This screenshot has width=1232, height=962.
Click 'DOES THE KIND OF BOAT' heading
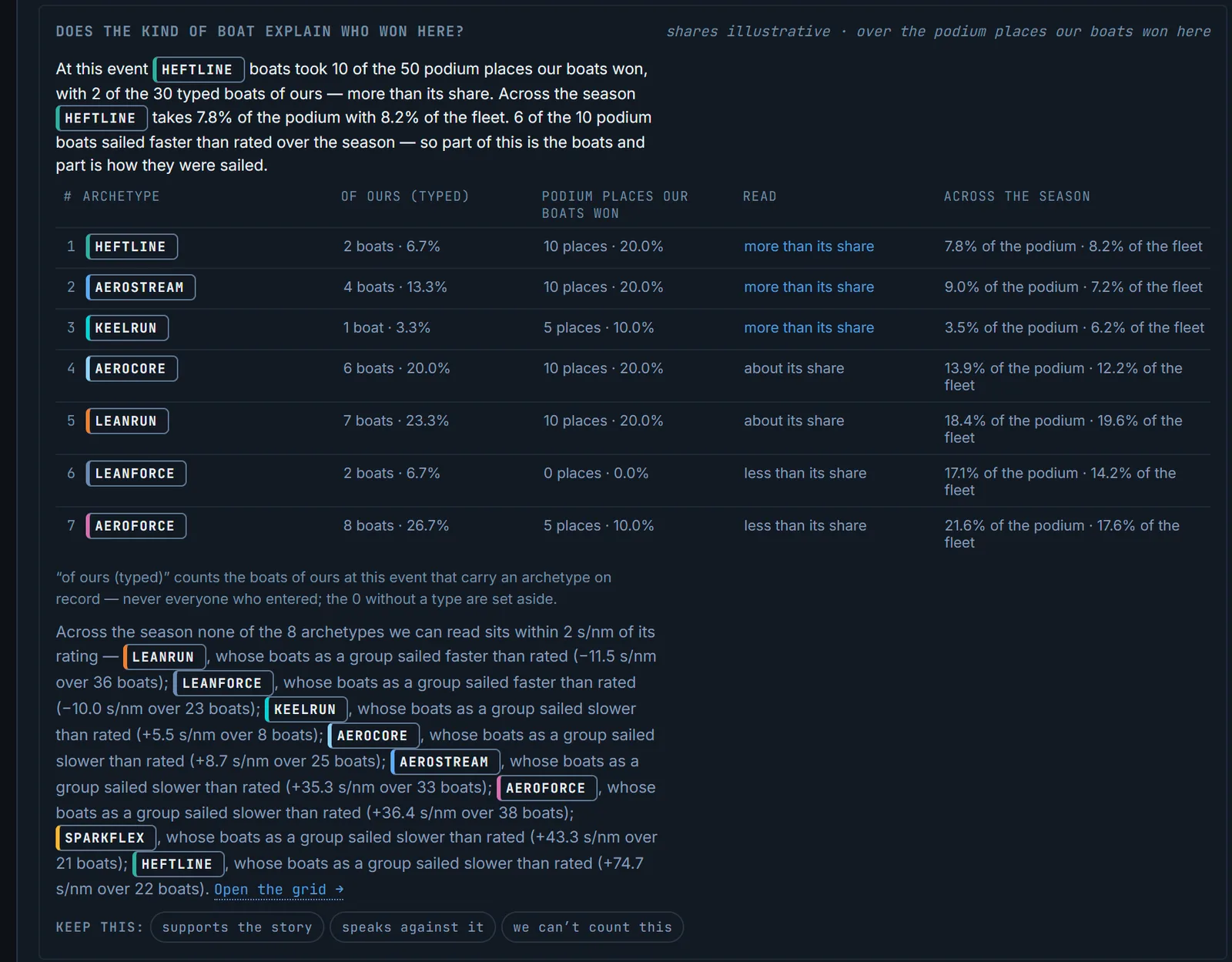click(260, 32)
